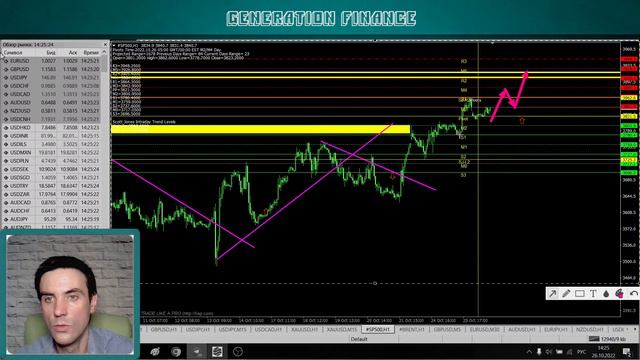The image size is (640, 360).
Task: Open the first taskbar app icon left of Chrome
Action: pyautogui.click(x=155, y=351)
